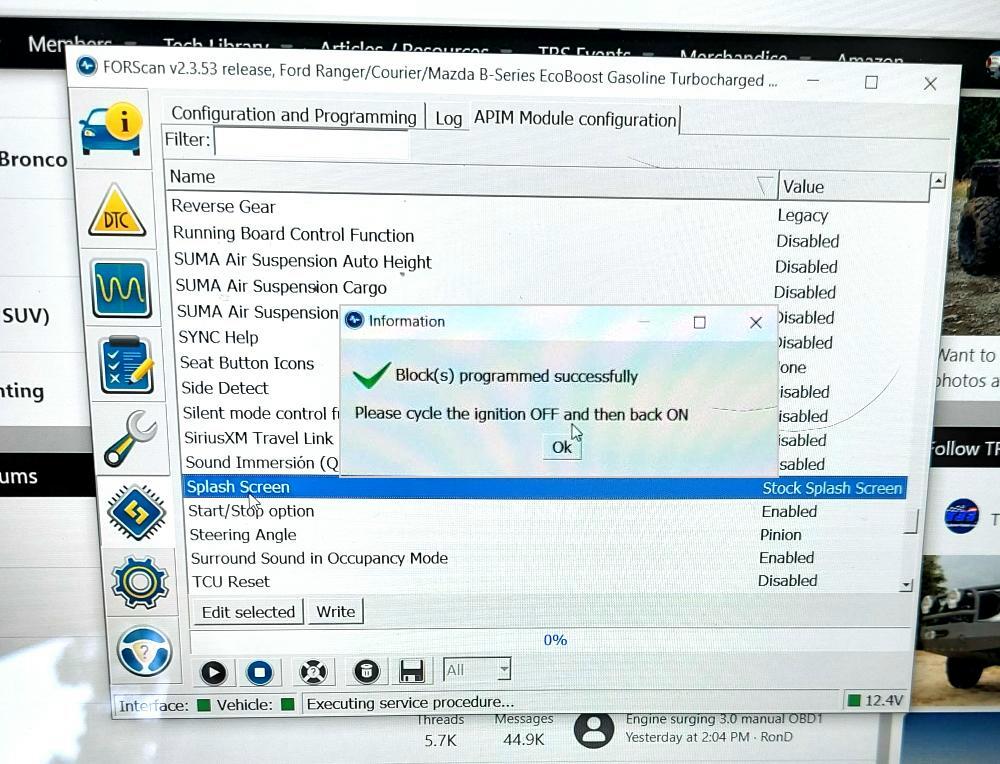This screenshot has width=1000, height=764.
Task: Click the Edit selected button
Action: click(x=248, y=612)
